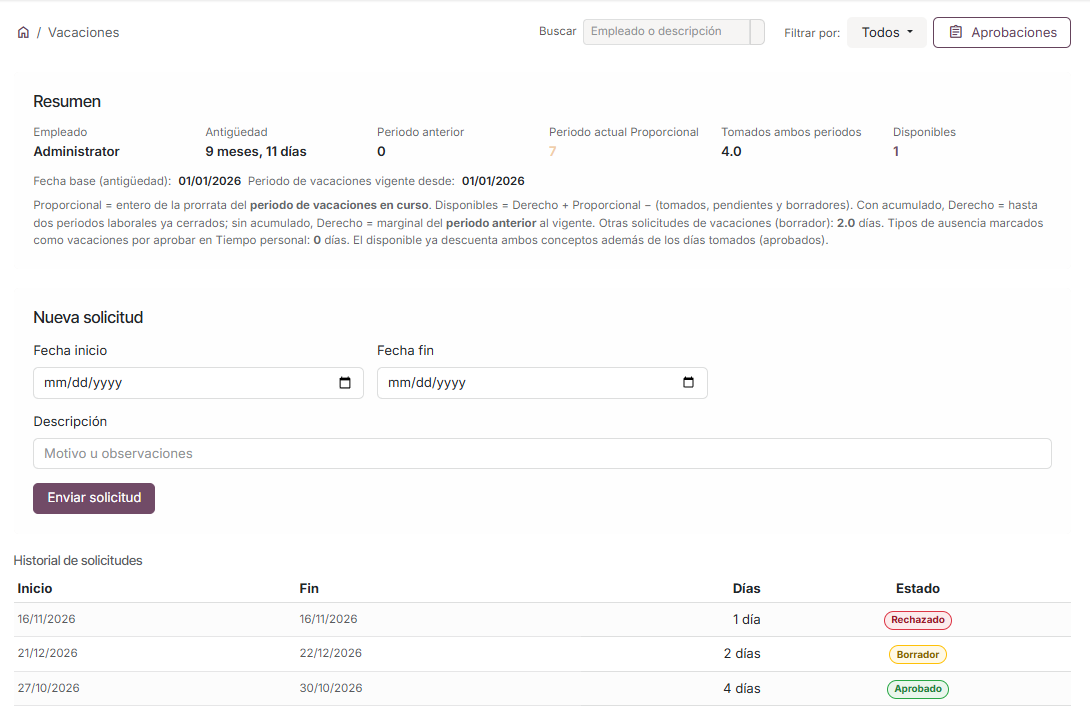This screenshot has width=1090, height=722.
Task: Click the 22/12/2026 end date cell
Action: [331, 653]
